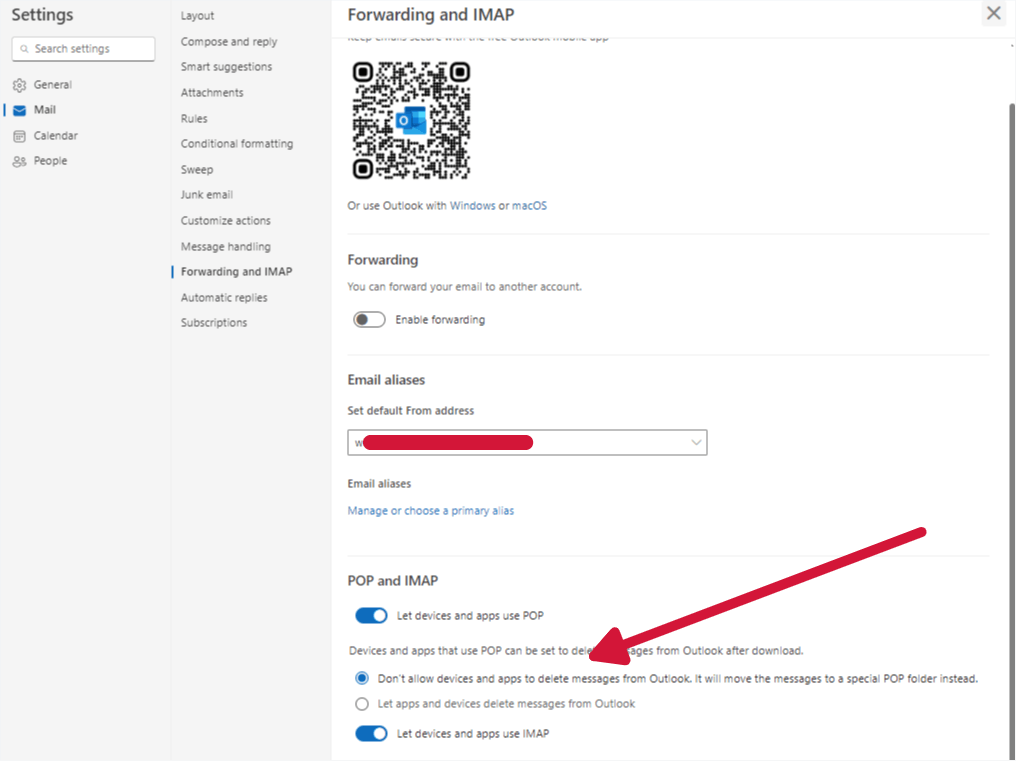
Task: Click the search magnifier icon
Action: (24, 49)
